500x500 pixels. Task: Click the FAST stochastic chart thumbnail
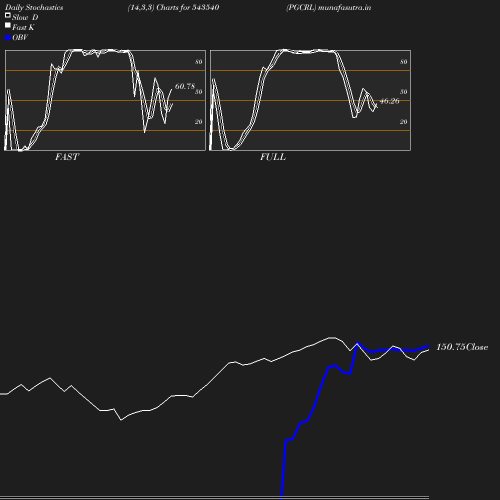tap(105, 100)
